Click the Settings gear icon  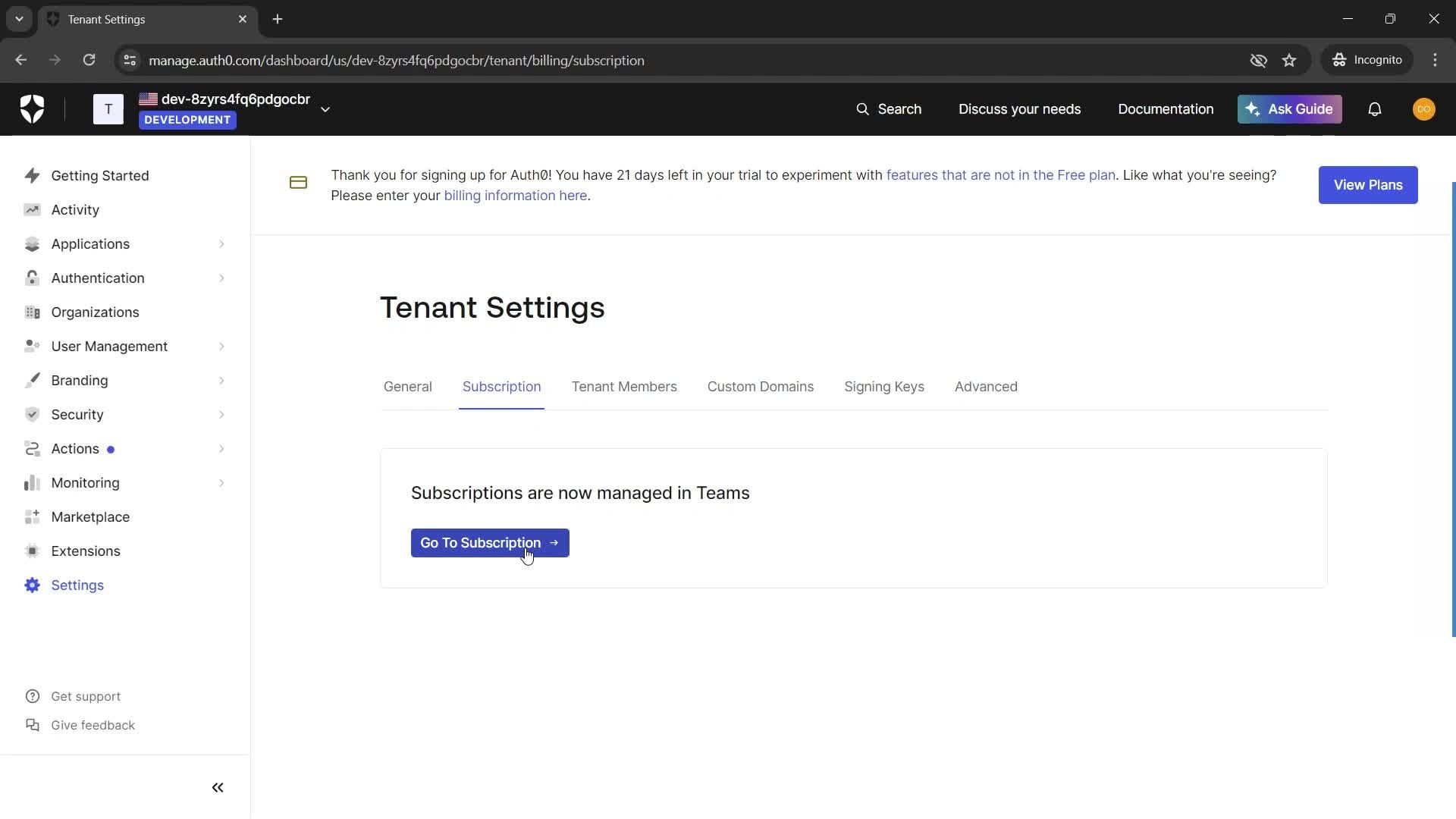point(32,585)
